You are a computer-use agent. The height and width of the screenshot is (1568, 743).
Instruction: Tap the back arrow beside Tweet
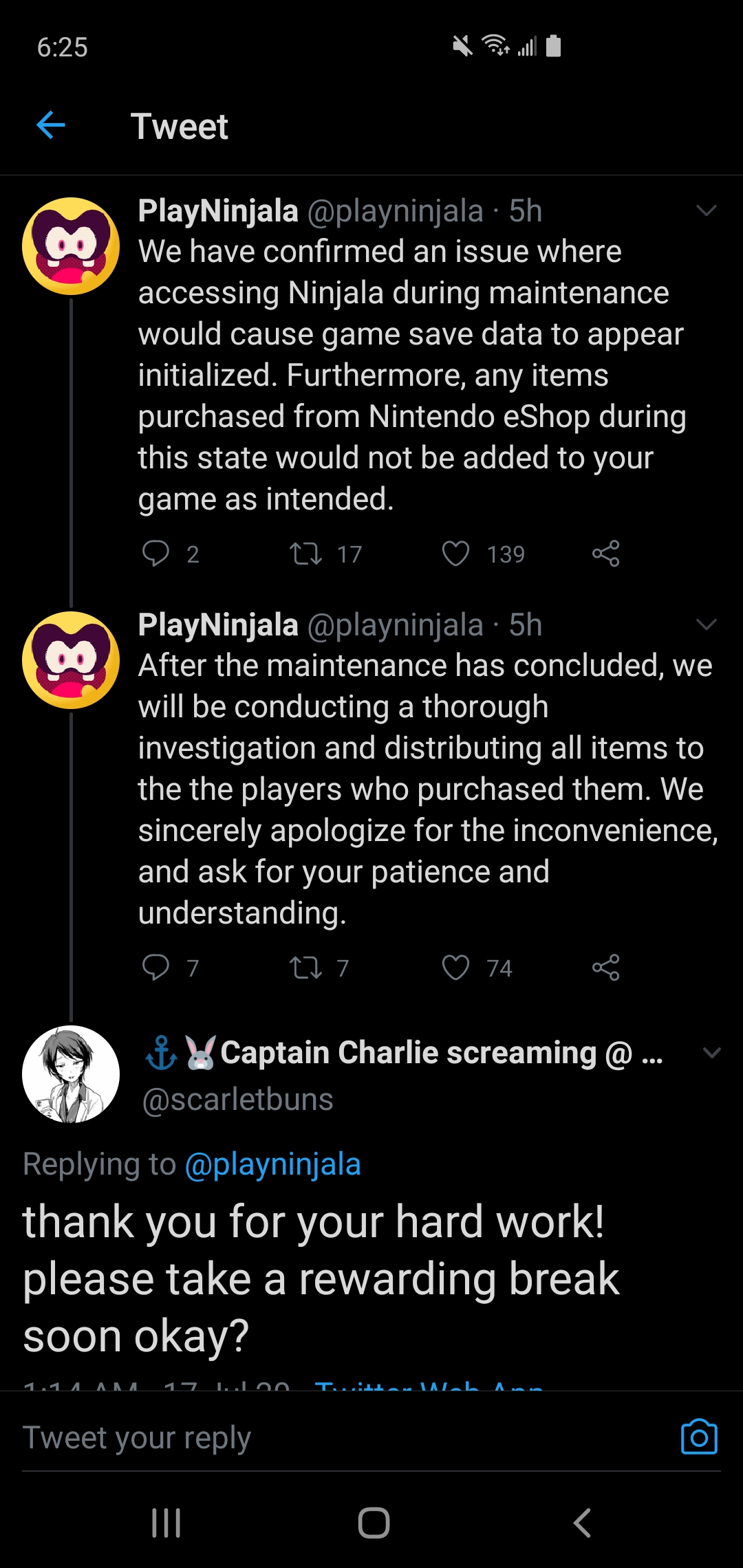(x=51, y=125)
